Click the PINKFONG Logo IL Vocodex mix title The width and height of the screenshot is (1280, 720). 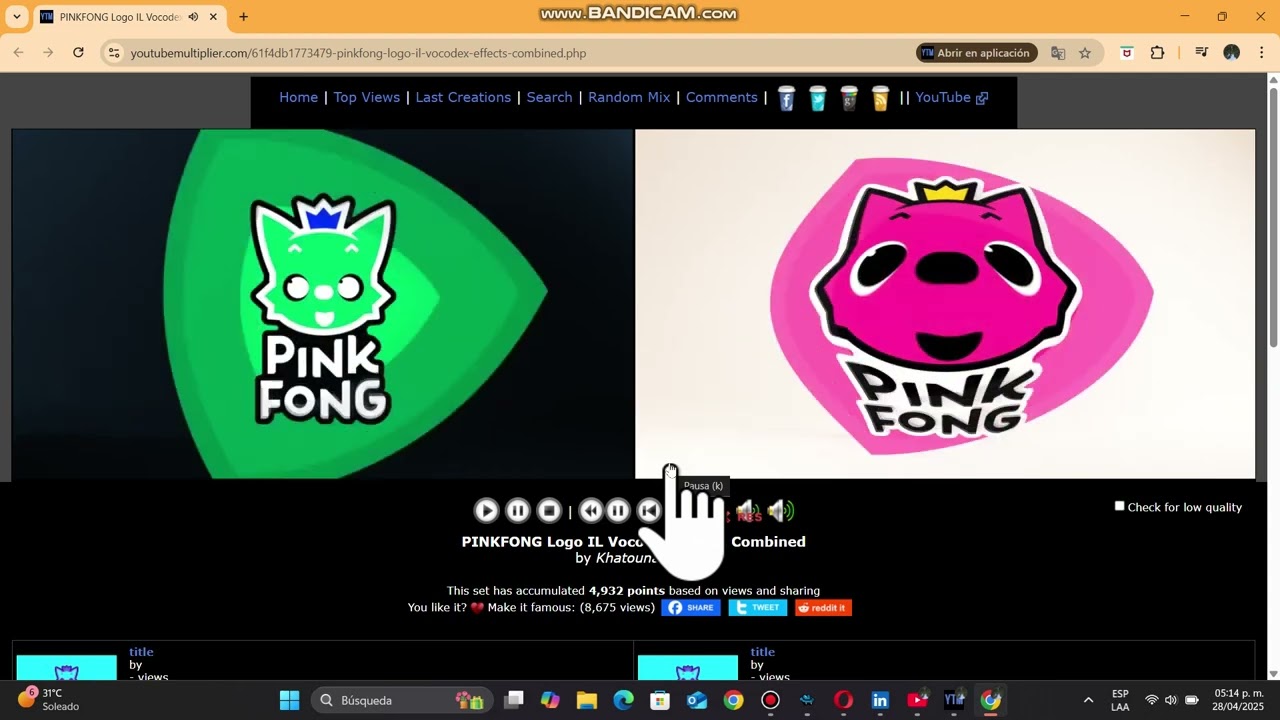pos(633,541)
